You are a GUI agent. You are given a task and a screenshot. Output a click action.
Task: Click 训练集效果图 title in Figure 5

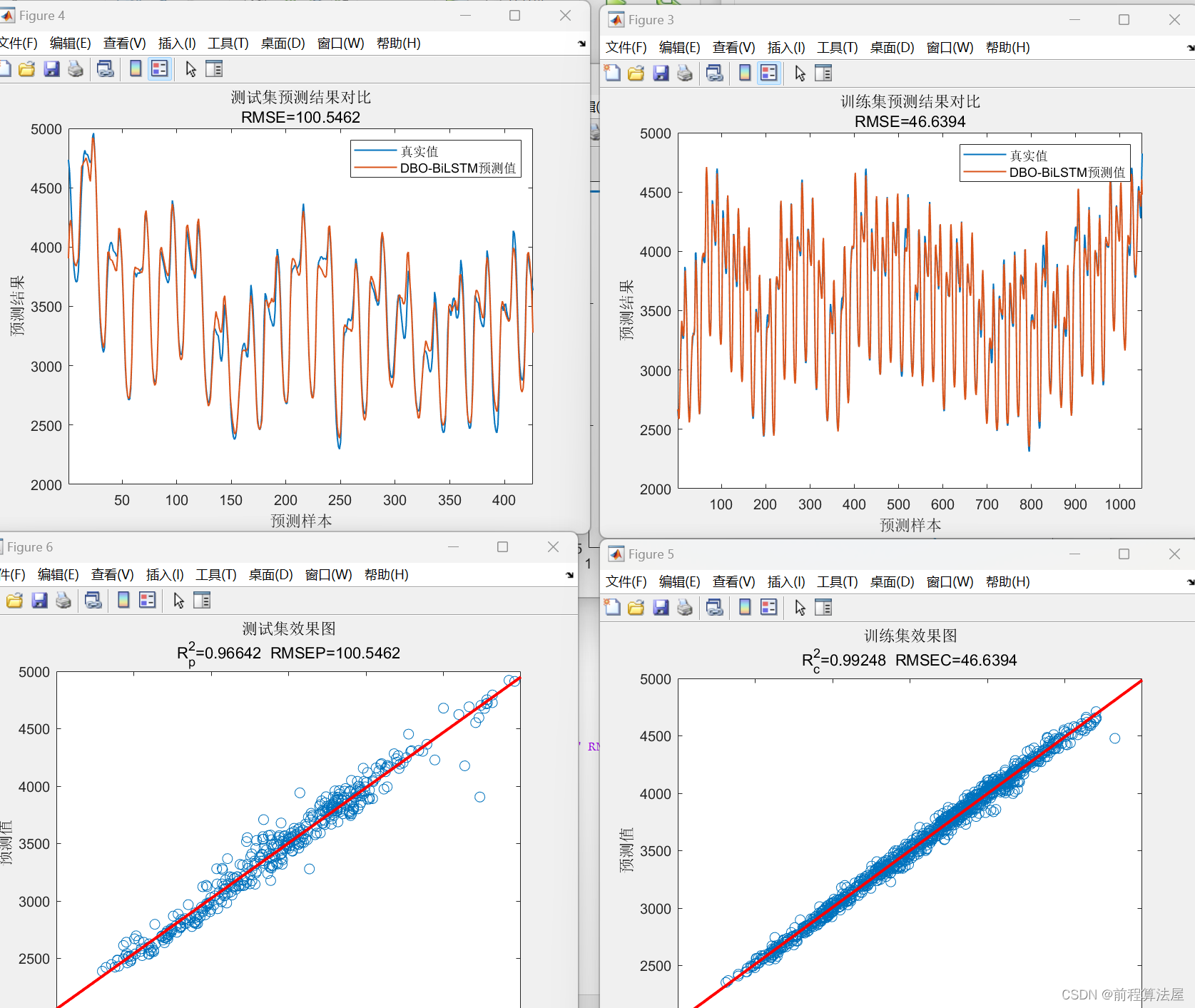click(910, 636)
